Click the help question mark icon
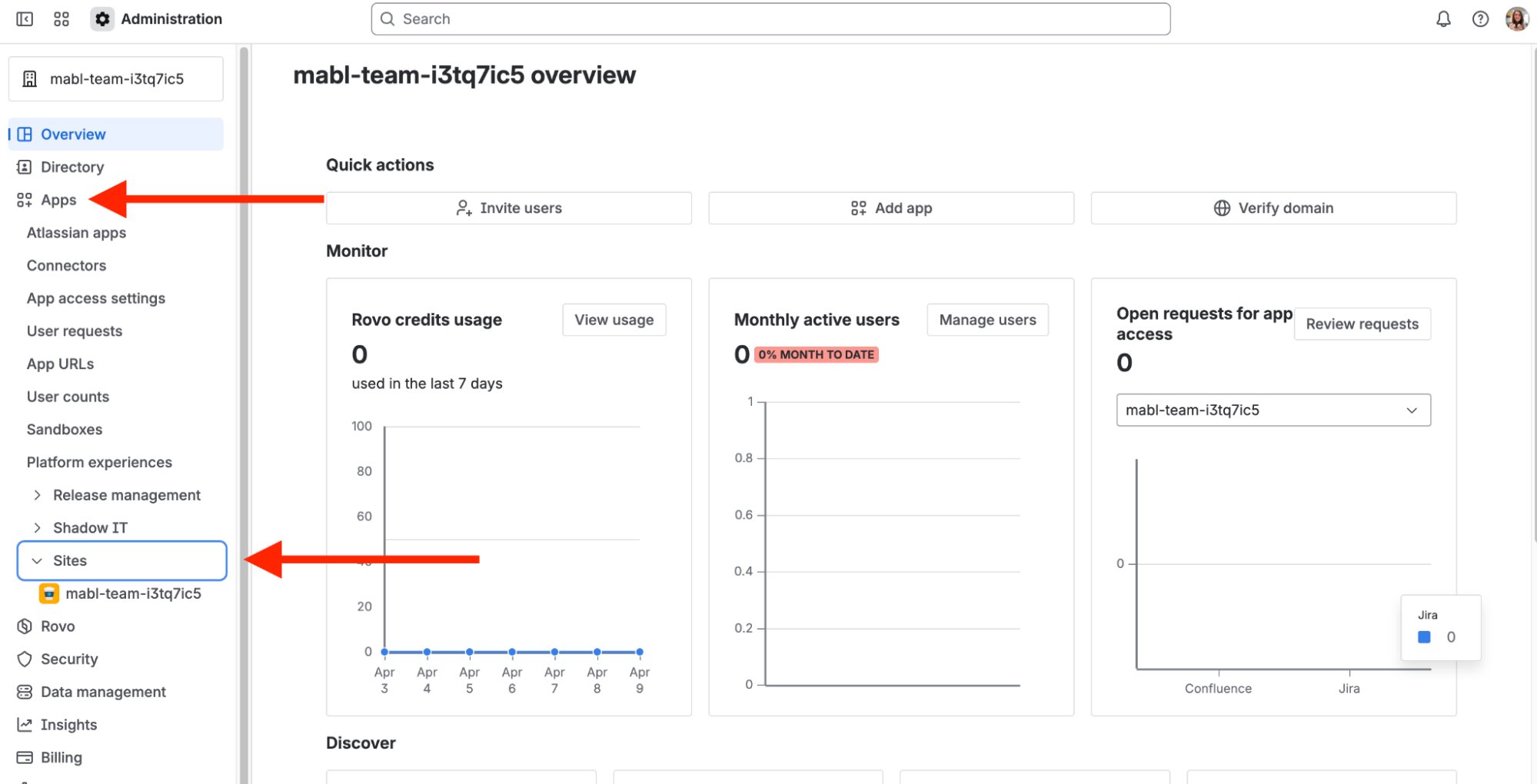The image size is (1537, 784). pos(1480,19)
